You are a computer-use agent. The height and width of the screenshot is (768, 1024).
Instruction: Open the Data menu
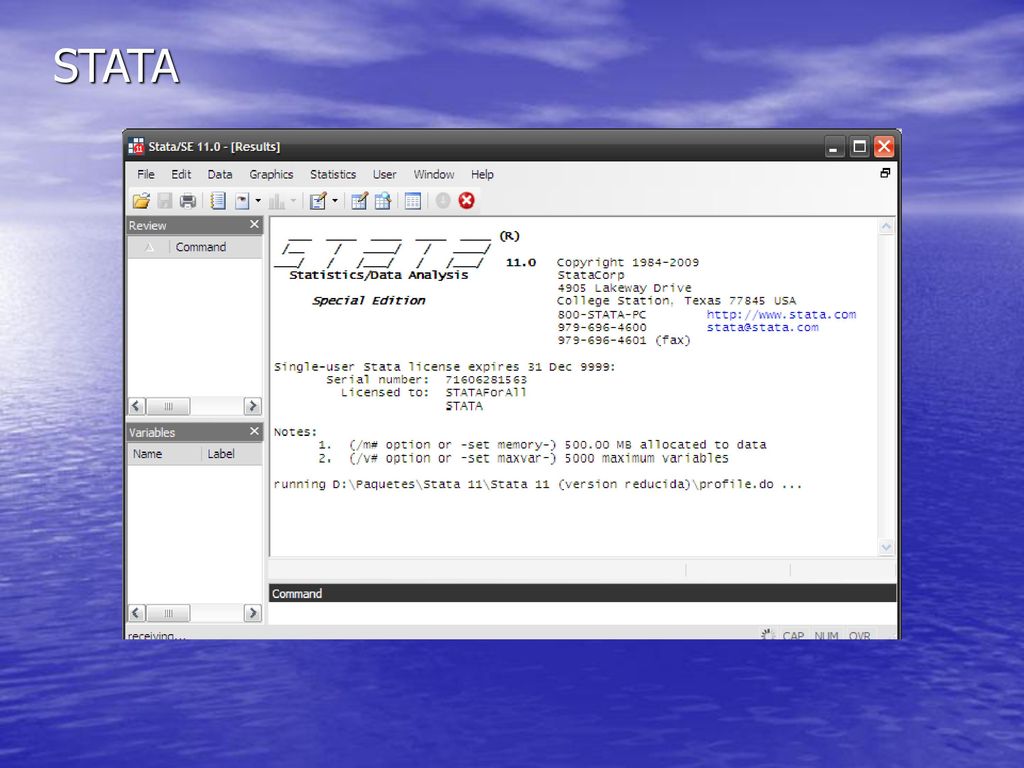[x=220, y=174]
